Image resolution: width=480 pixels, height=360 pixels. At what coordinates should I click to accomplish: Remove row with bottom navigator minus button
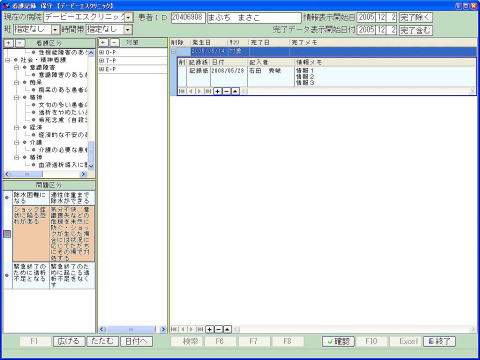pyautogui.click(x=218, y=329)
